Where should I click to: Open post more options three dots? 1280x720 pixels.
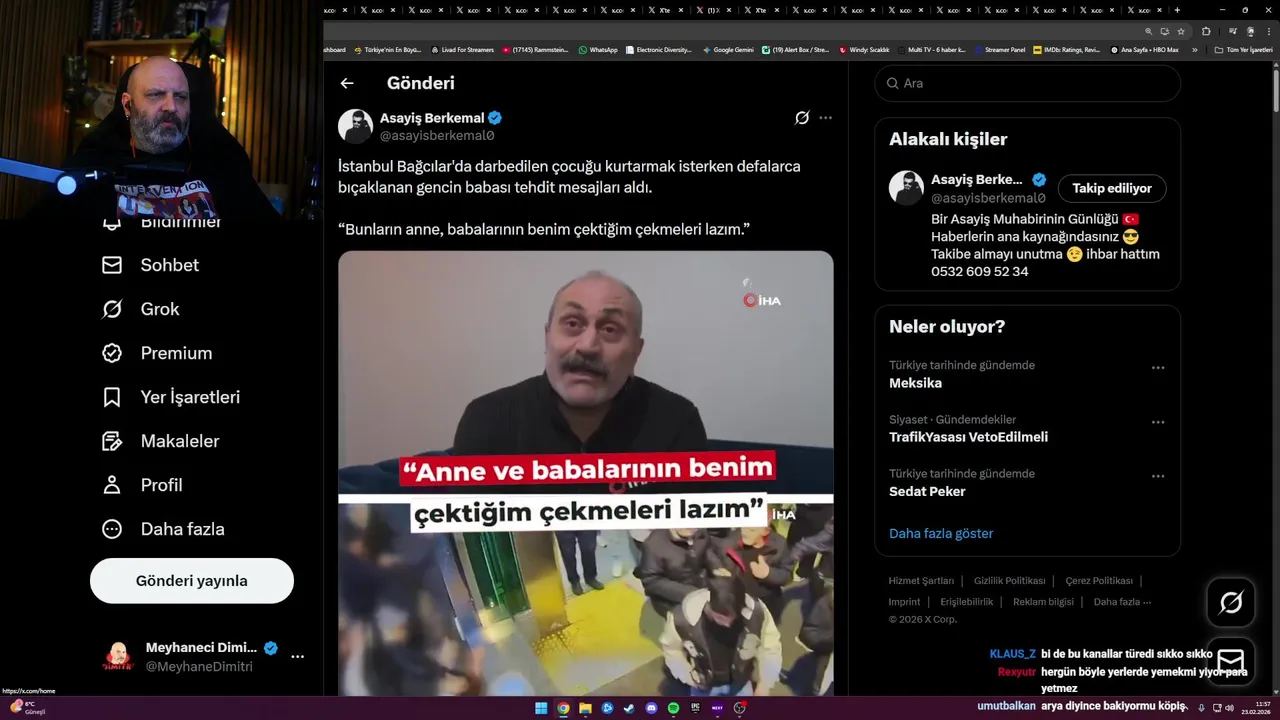tap(825, 118)
